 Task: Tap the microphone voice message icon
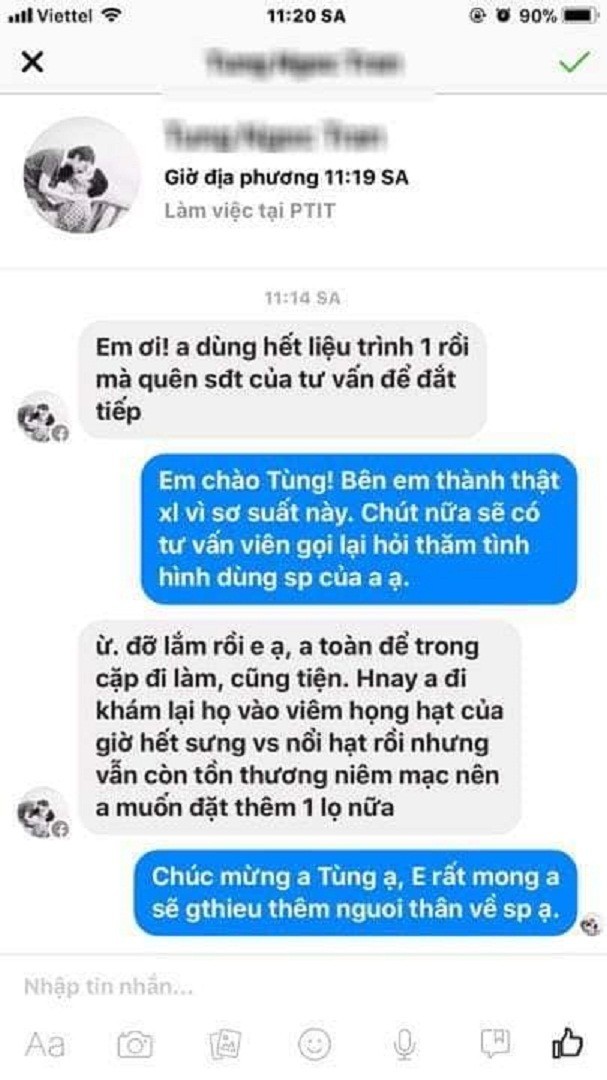(404, 1044)
